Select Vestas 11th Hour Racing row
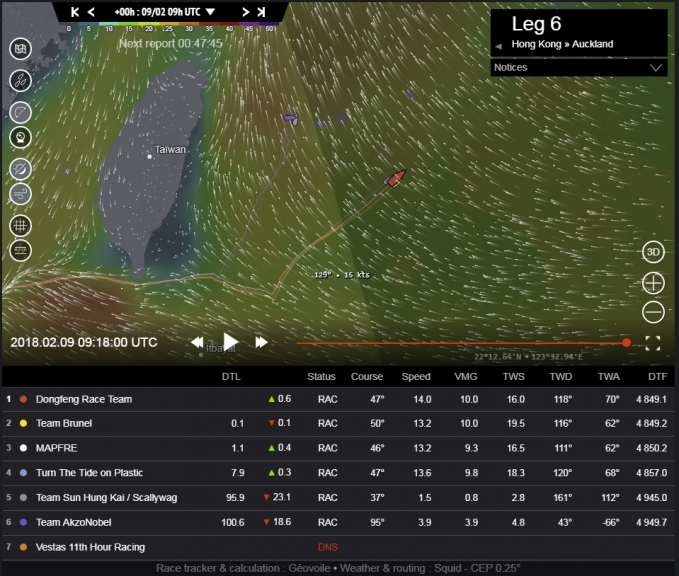The width and height of the screenshot is (679, 576). tap(338, 547)
